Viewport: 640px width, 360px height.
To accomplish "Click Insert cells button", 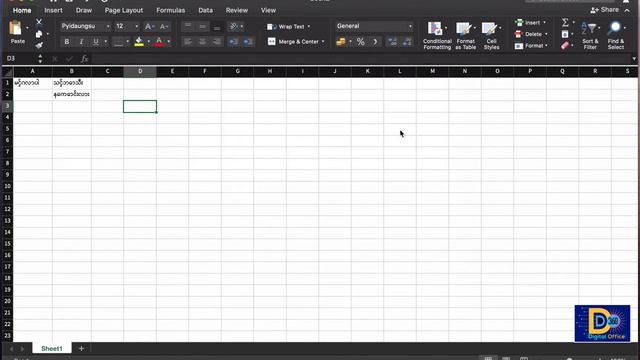I will 530,23.
